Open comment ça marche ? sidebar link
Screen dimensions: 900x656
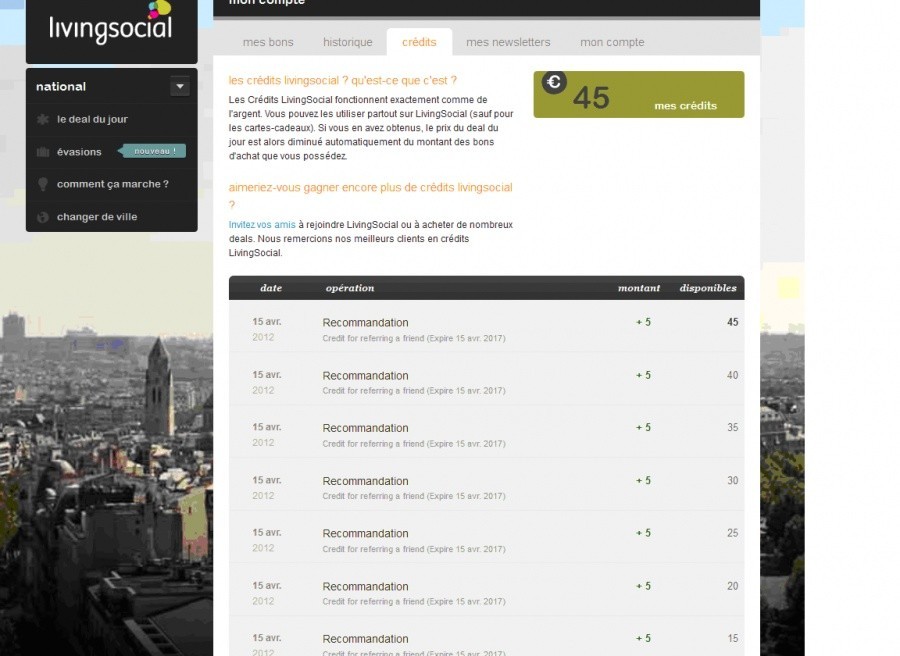click(112, 184)
